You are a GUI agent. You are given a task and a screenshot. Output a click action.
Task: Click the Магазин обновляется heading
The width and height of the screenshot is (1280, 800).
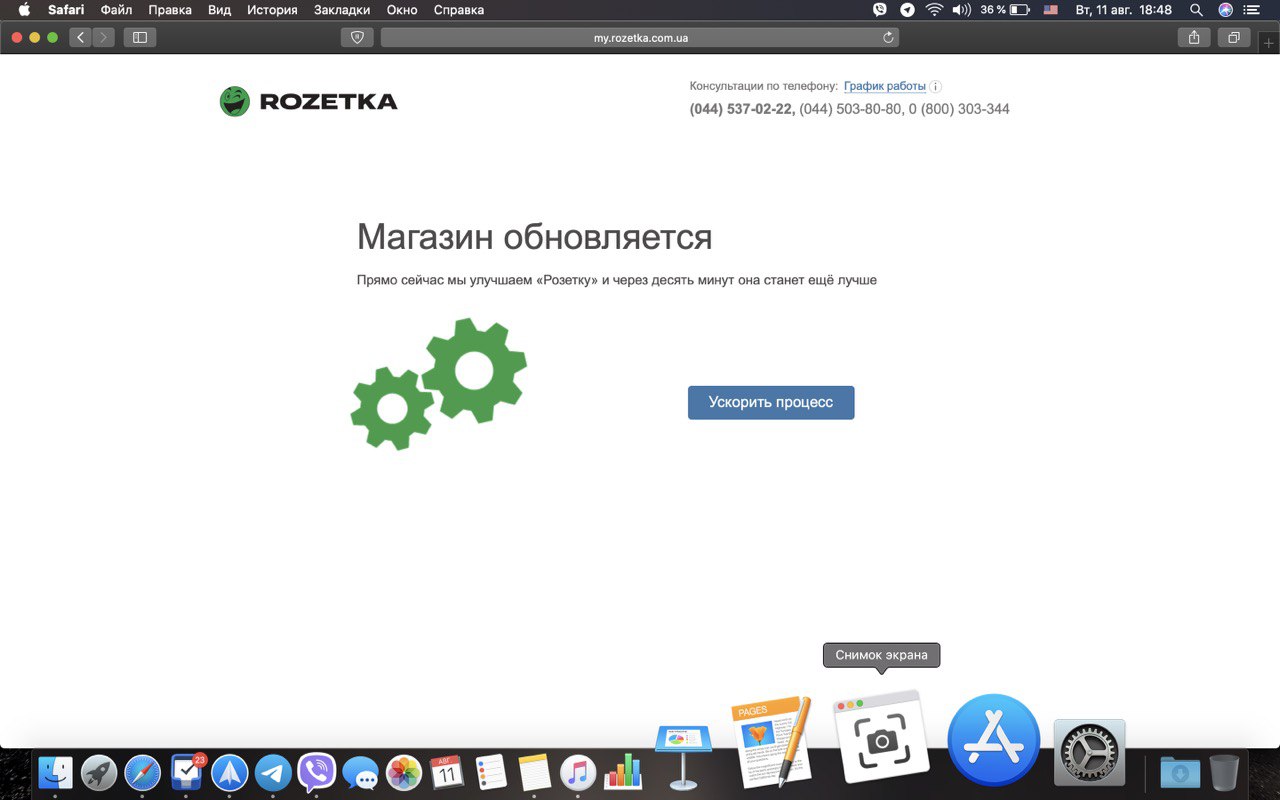(x=534, y=237)
